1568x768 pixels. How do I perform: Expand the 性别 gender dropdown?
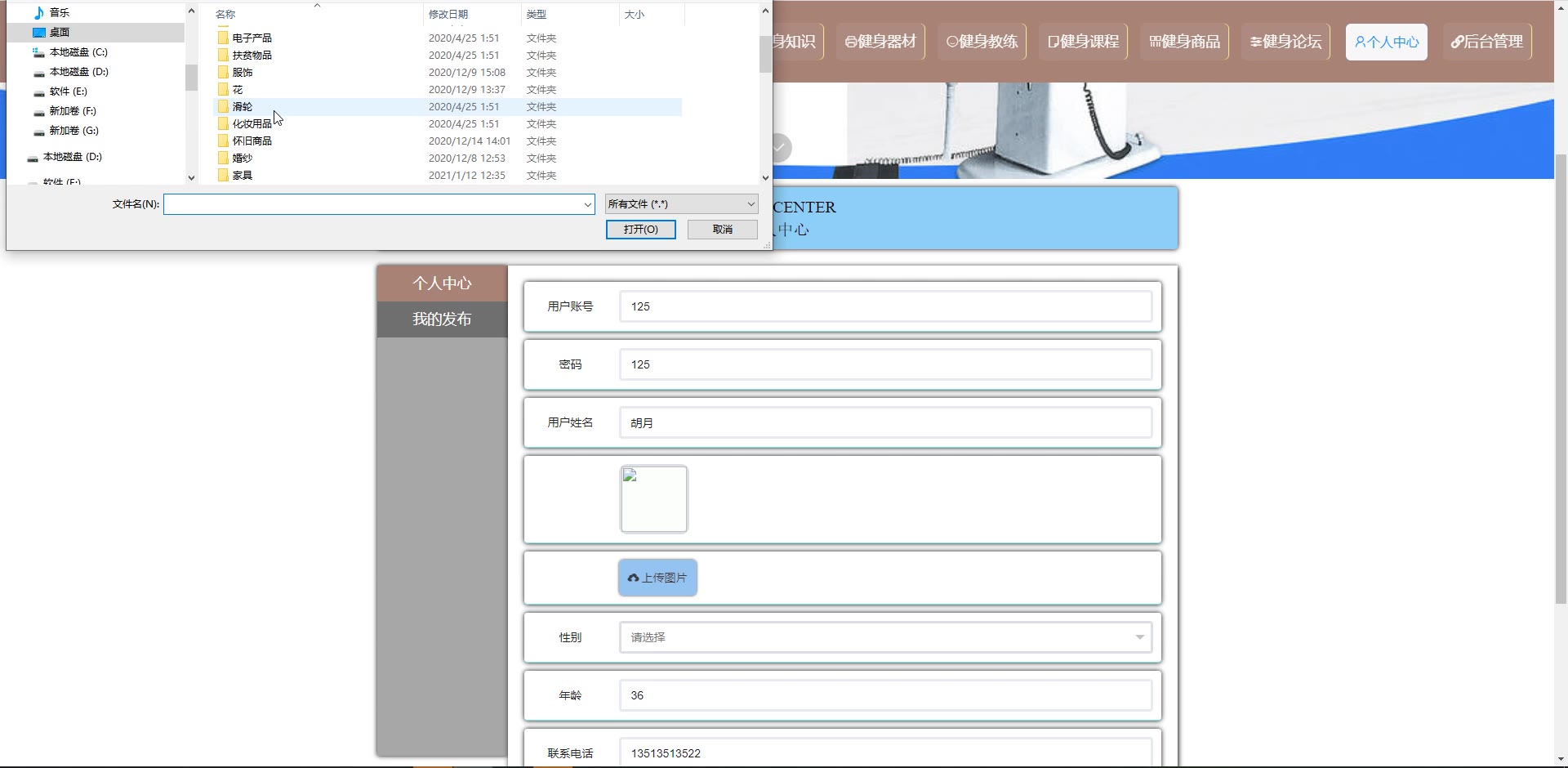click(885, 637)
